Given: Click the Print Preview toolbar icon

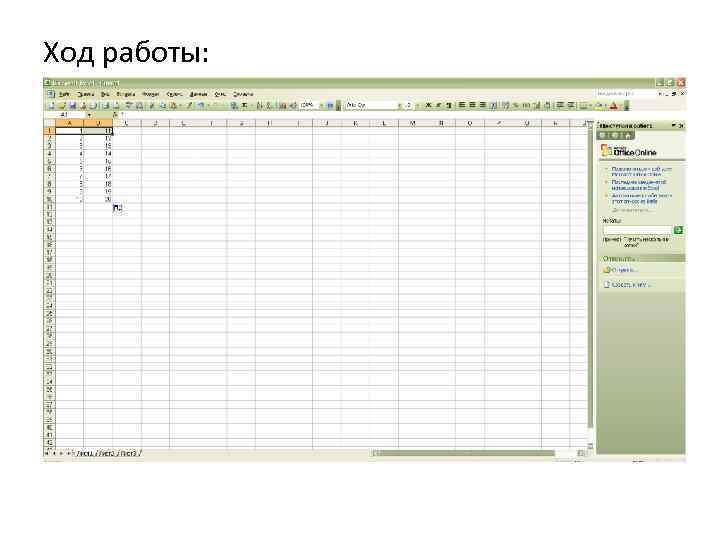Looking at the screenshot, I should pyautogui.click(x=116, y=105).
